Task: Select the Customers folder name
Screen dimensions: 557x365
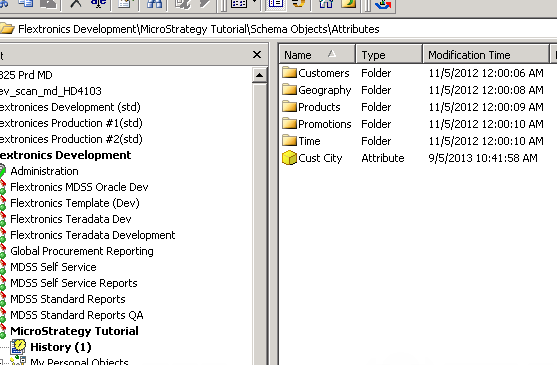Action: coord(324,73)
